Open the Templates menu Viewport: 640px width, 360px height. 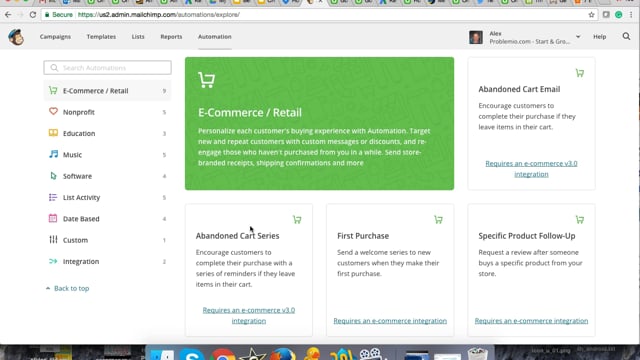101,37
